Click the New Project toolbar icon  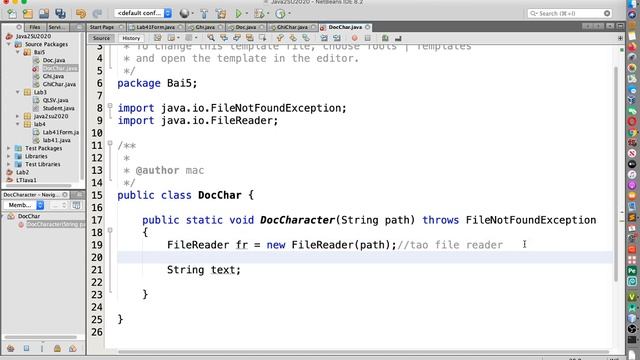tap(28, 13)
